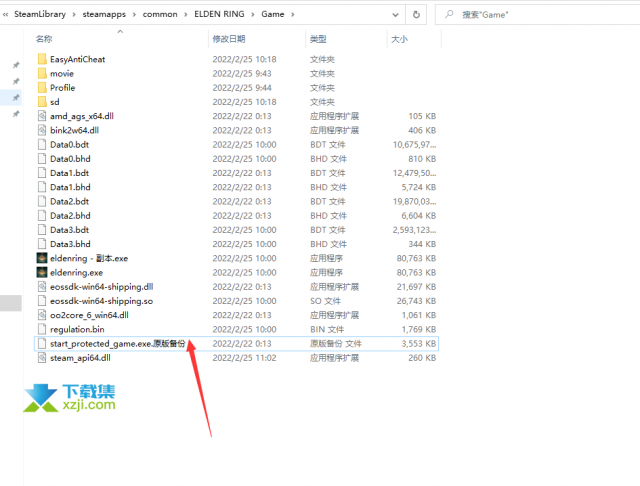Click the Data0.bhd file icon

tap(42, 159)
